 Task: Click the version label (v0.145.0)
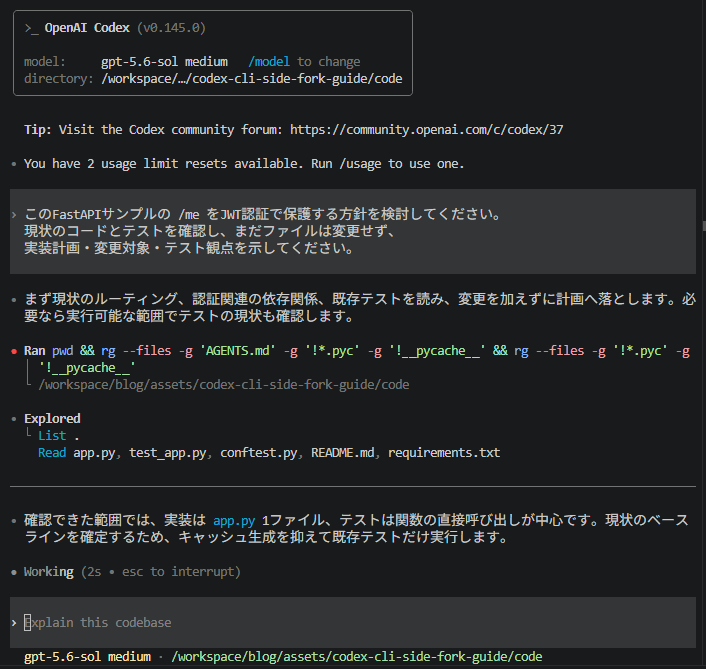tap(171, 28)
